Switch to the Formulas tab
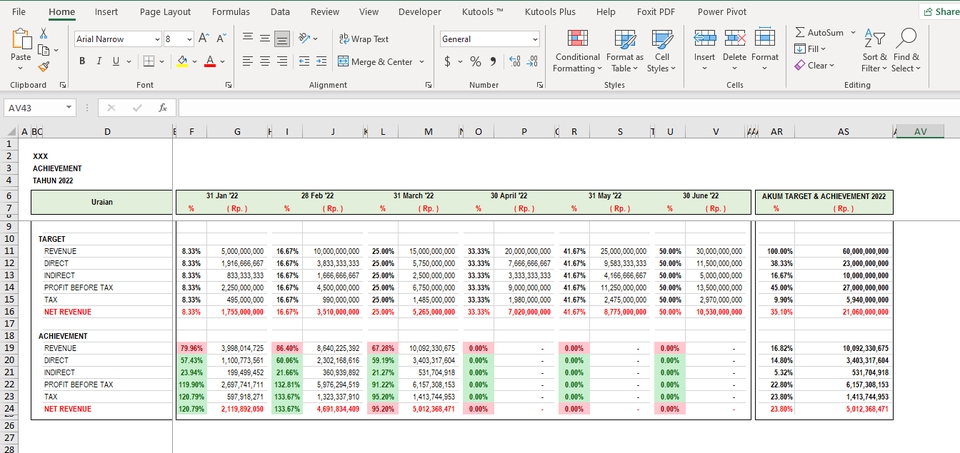 pos(231,12)
